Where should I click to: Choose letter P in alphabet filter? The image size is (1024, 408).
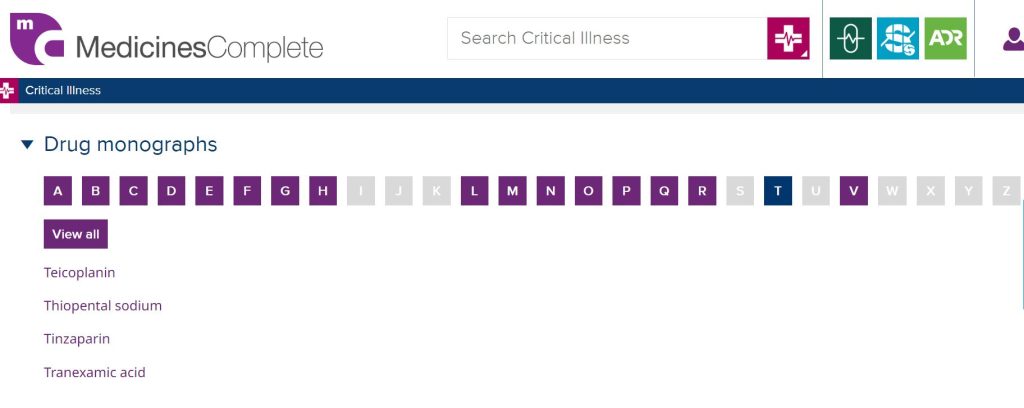[626, 191]
